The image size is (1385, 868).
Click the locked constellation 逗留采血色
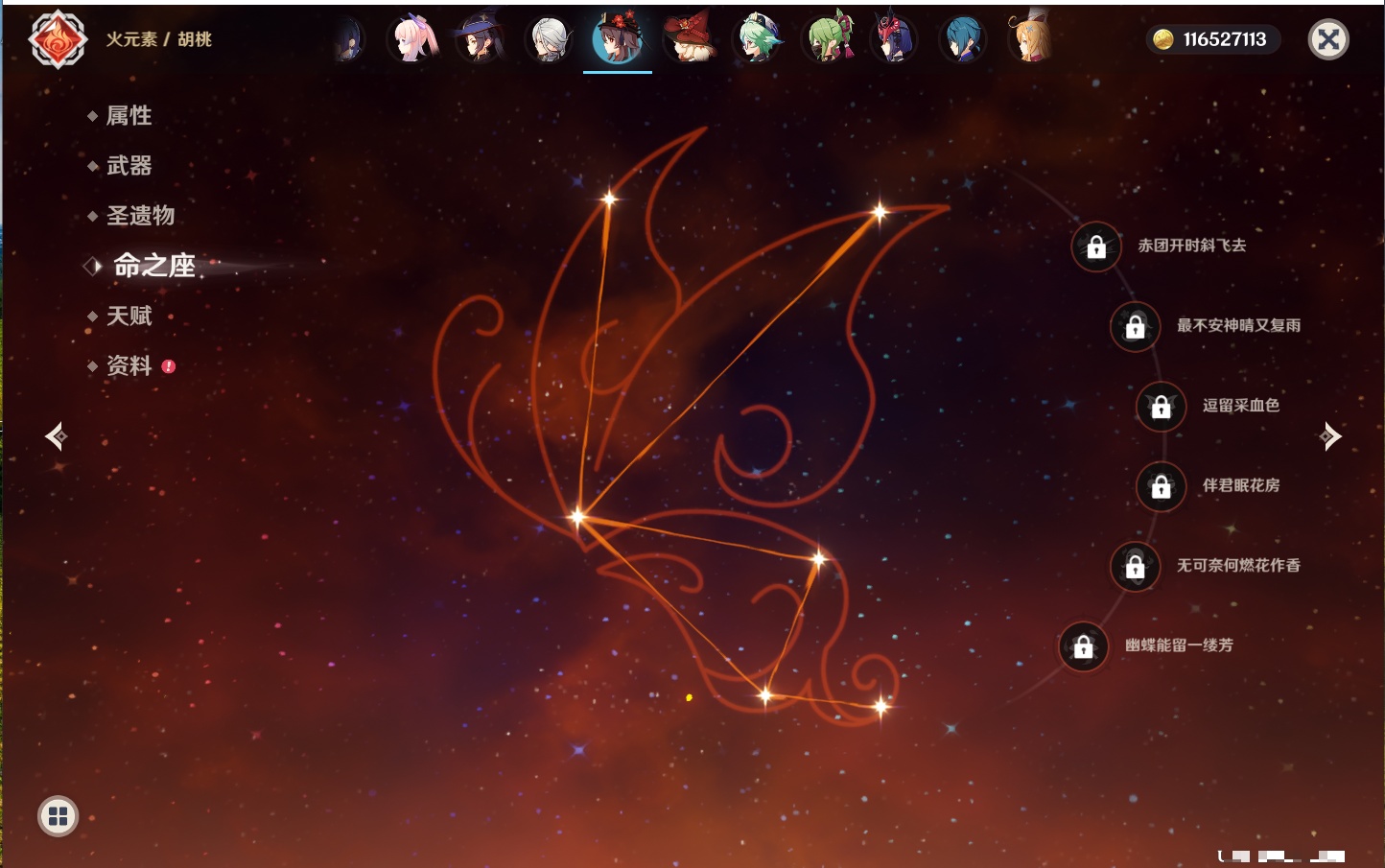click(x=1161, y=407)
